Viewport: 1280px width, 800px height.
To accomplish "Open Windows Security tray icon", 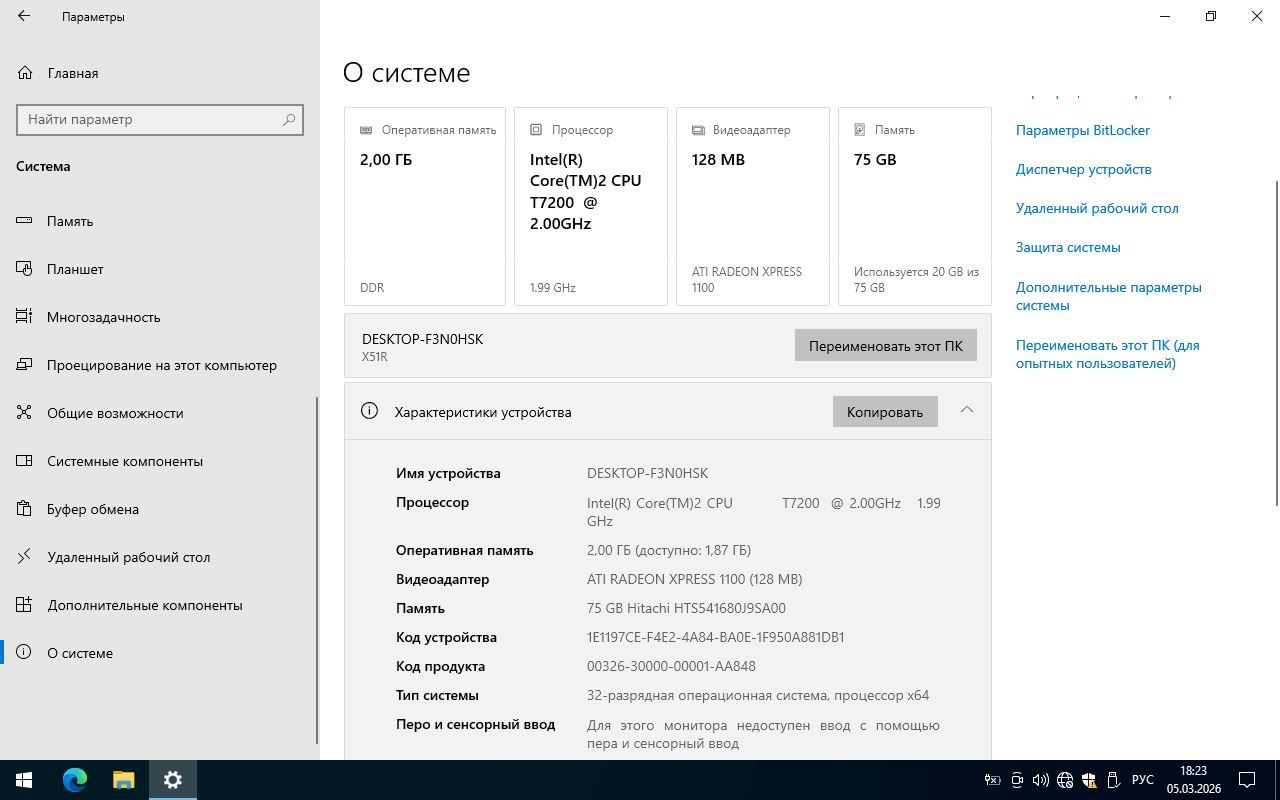I will [1088, 780].
